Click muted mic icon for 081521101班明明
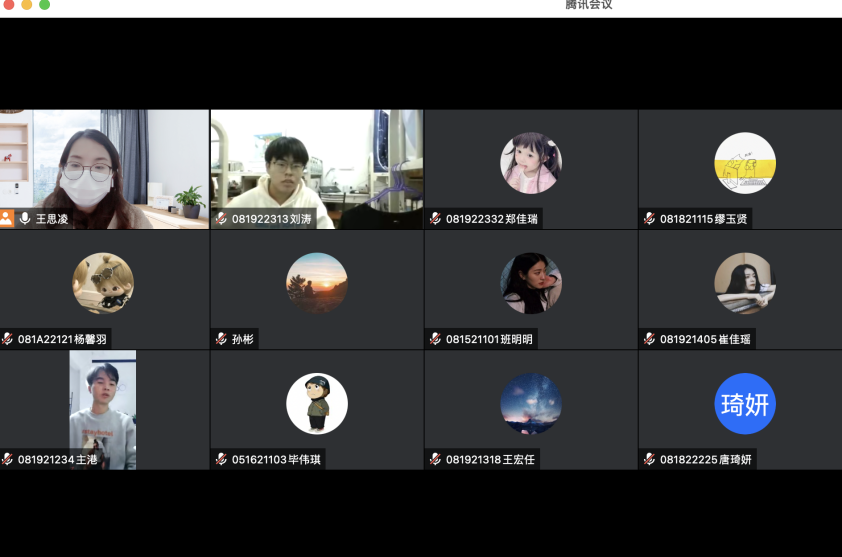 [435, 339]
